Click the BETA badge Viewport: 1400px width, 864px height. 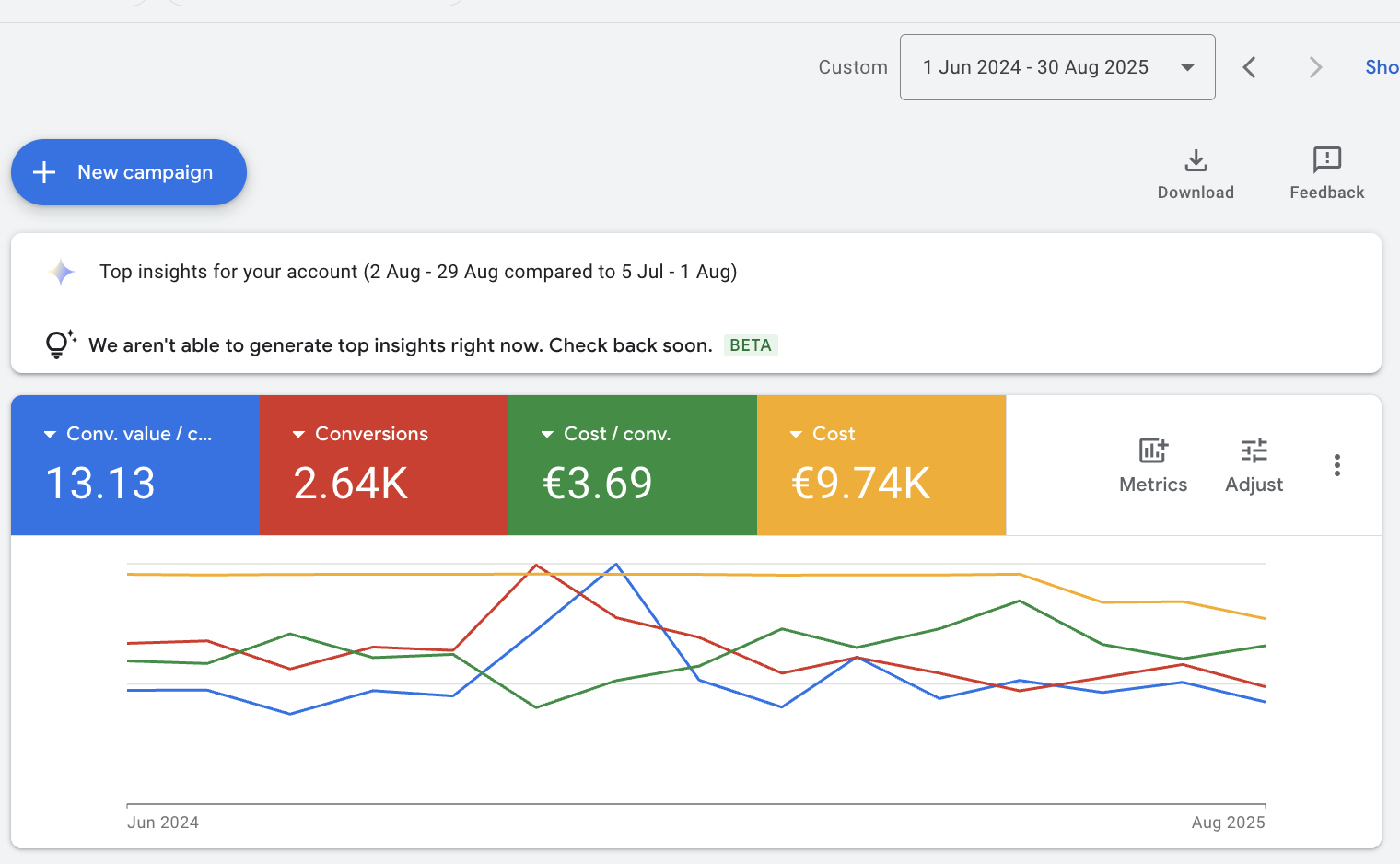[x=751, y=345]
